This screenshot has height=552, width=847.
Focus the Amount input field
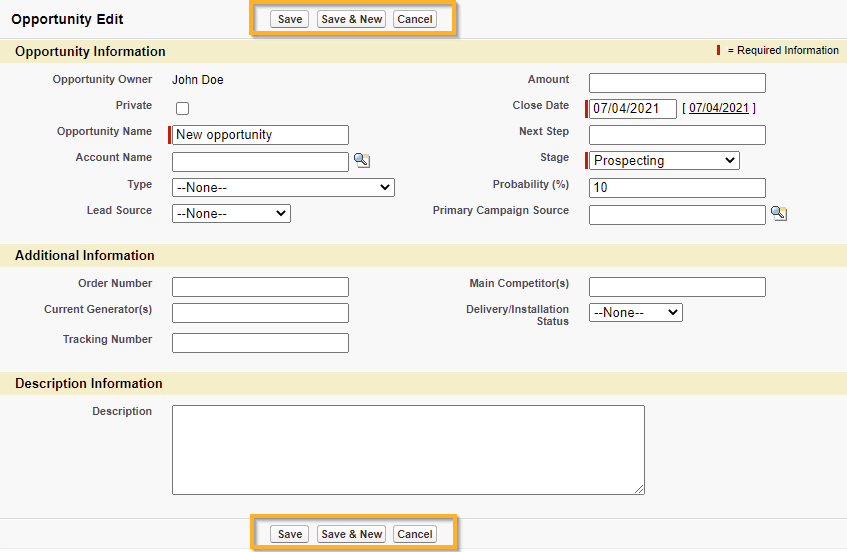pyautogui.click(x=677, y=83)
